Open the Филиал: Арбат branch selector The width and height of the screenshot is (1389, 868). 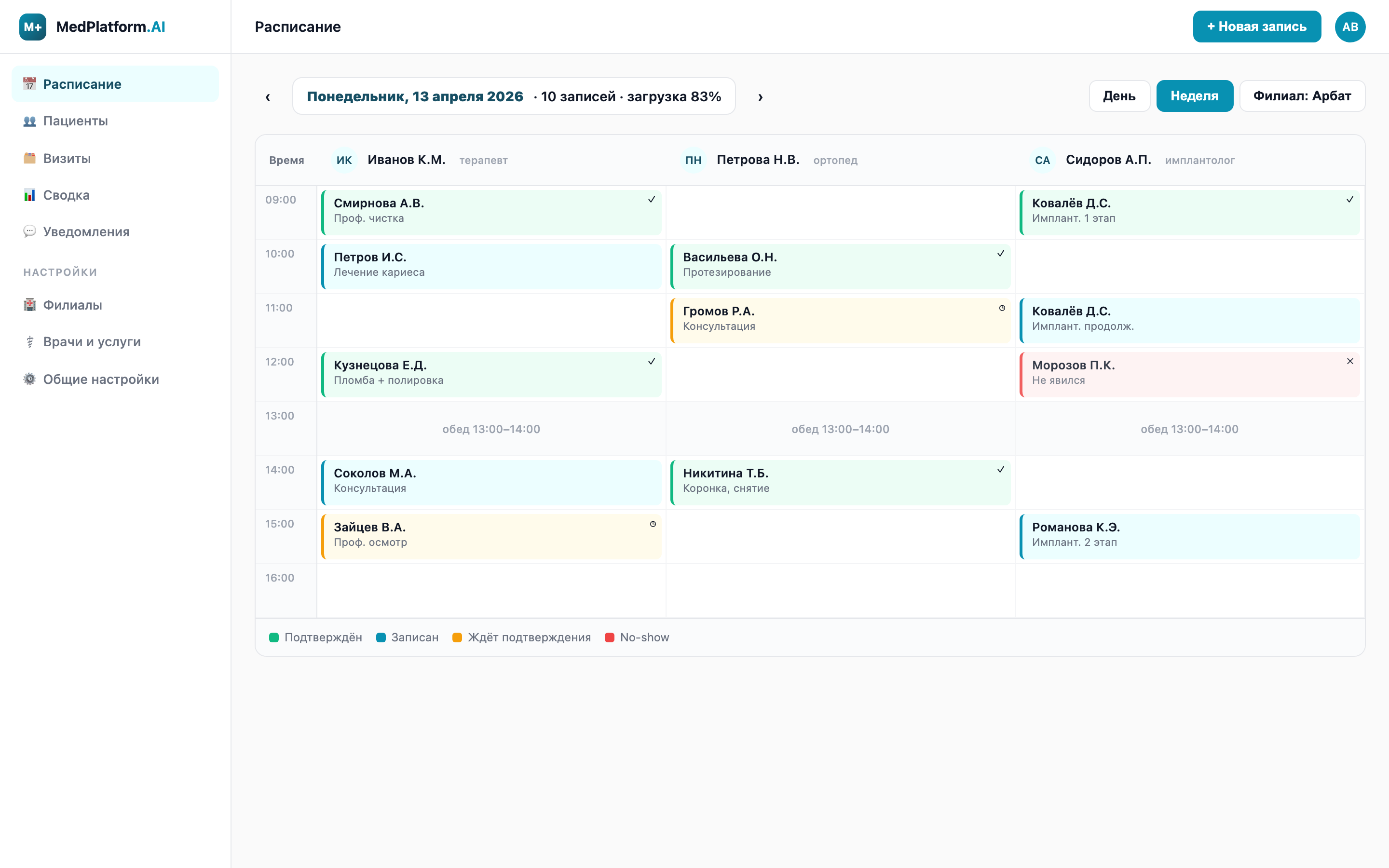[x=1302, y=96]
